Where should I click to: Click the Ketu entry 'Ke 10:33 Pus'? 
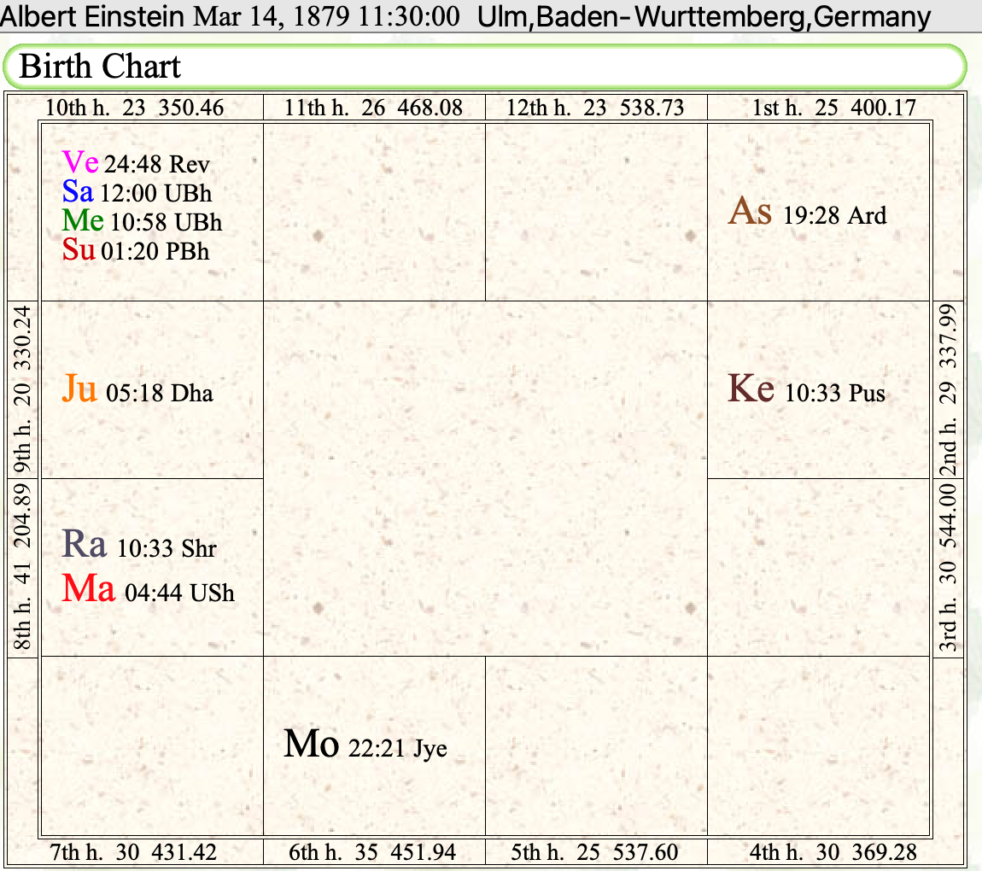pyautogui.click(x=807, y=389)
